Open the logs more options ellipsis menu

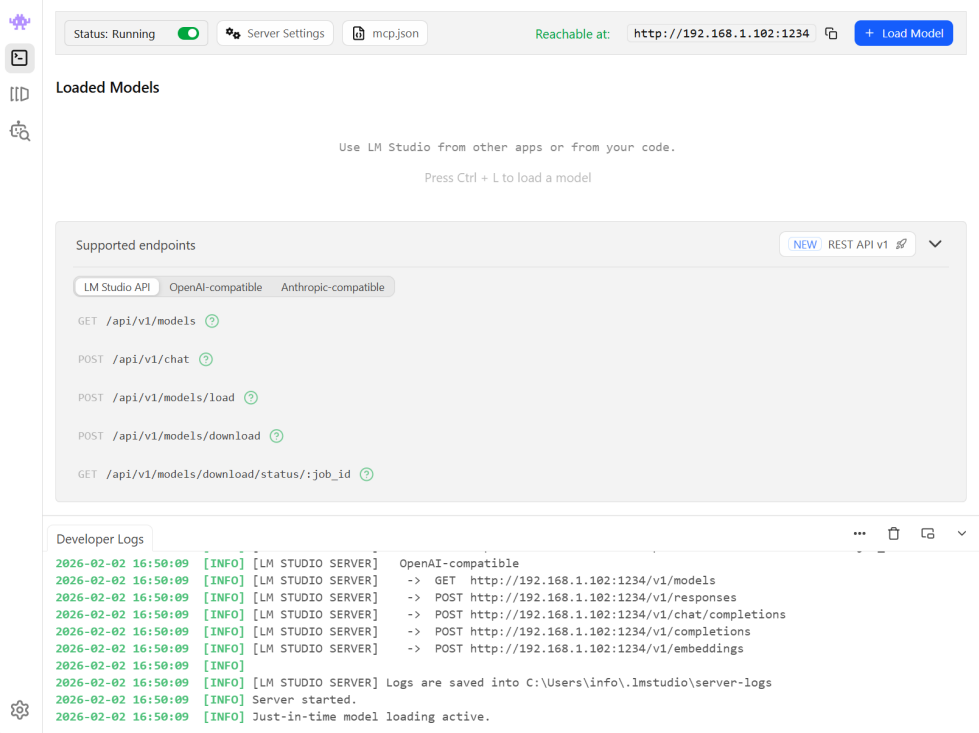(860, 534)
